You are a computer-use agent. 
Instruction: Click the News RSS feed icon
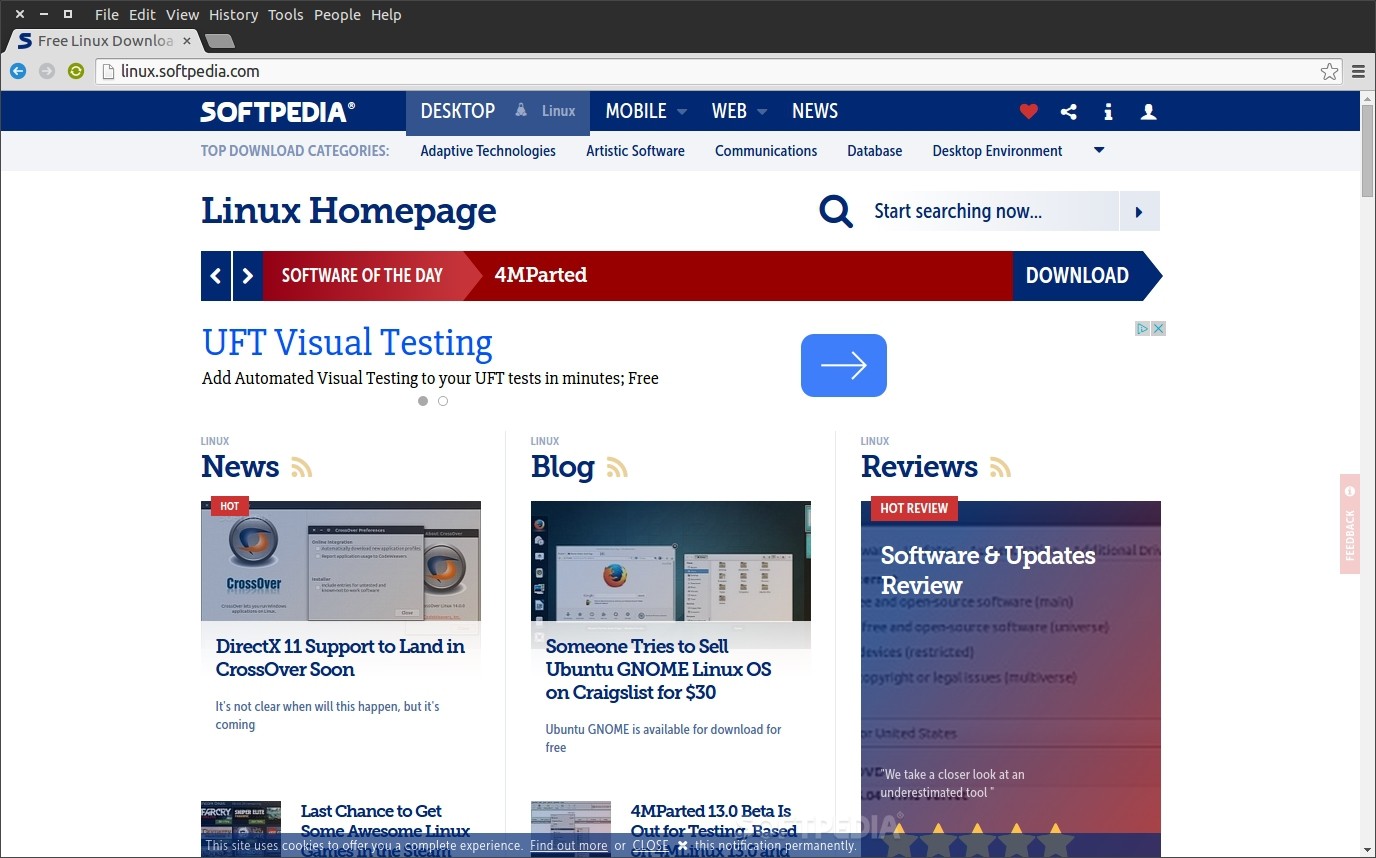tap(302, 467)
